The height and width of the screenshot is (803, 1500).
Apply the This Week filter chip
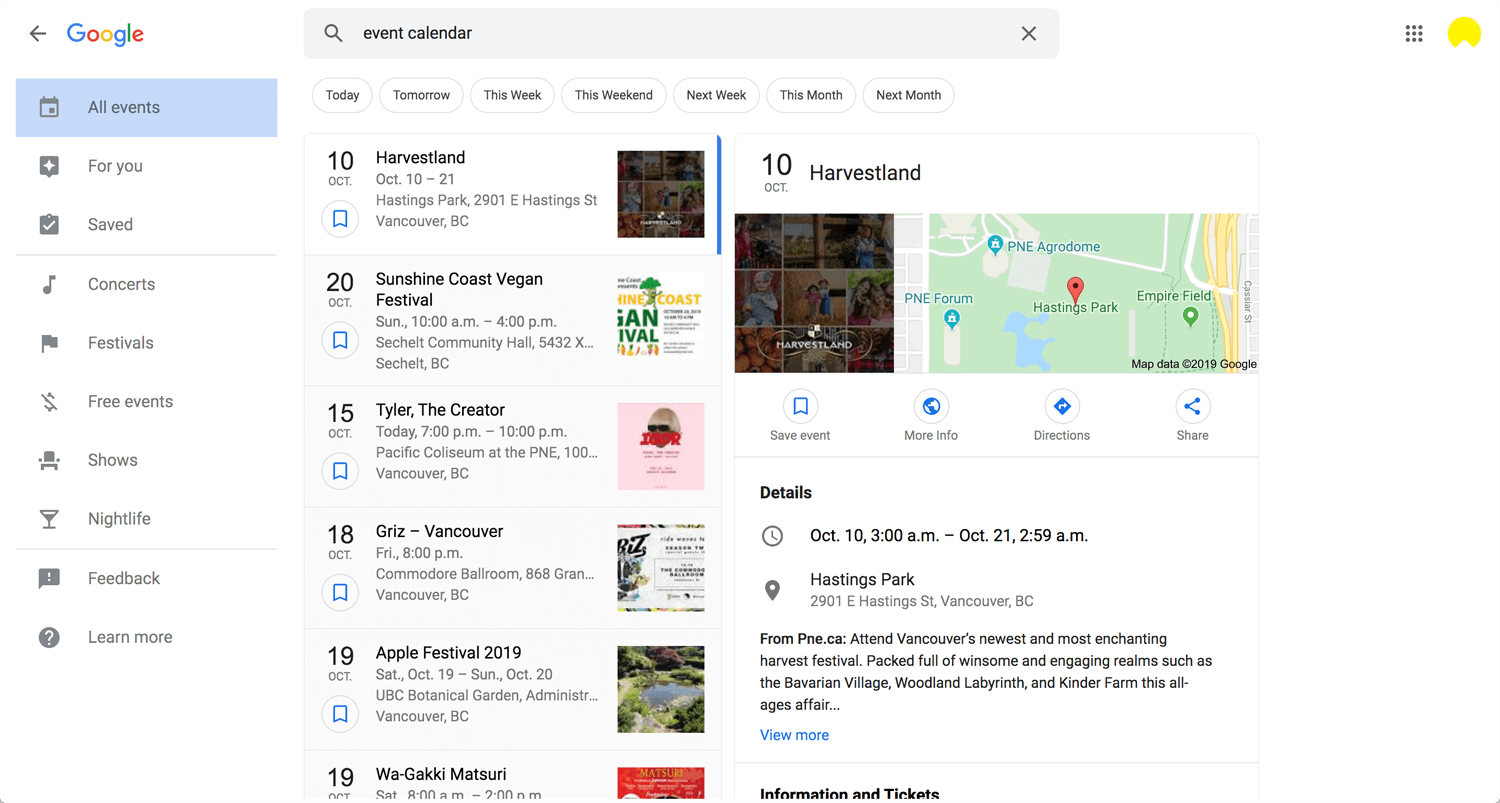click(x=512, y=95)
